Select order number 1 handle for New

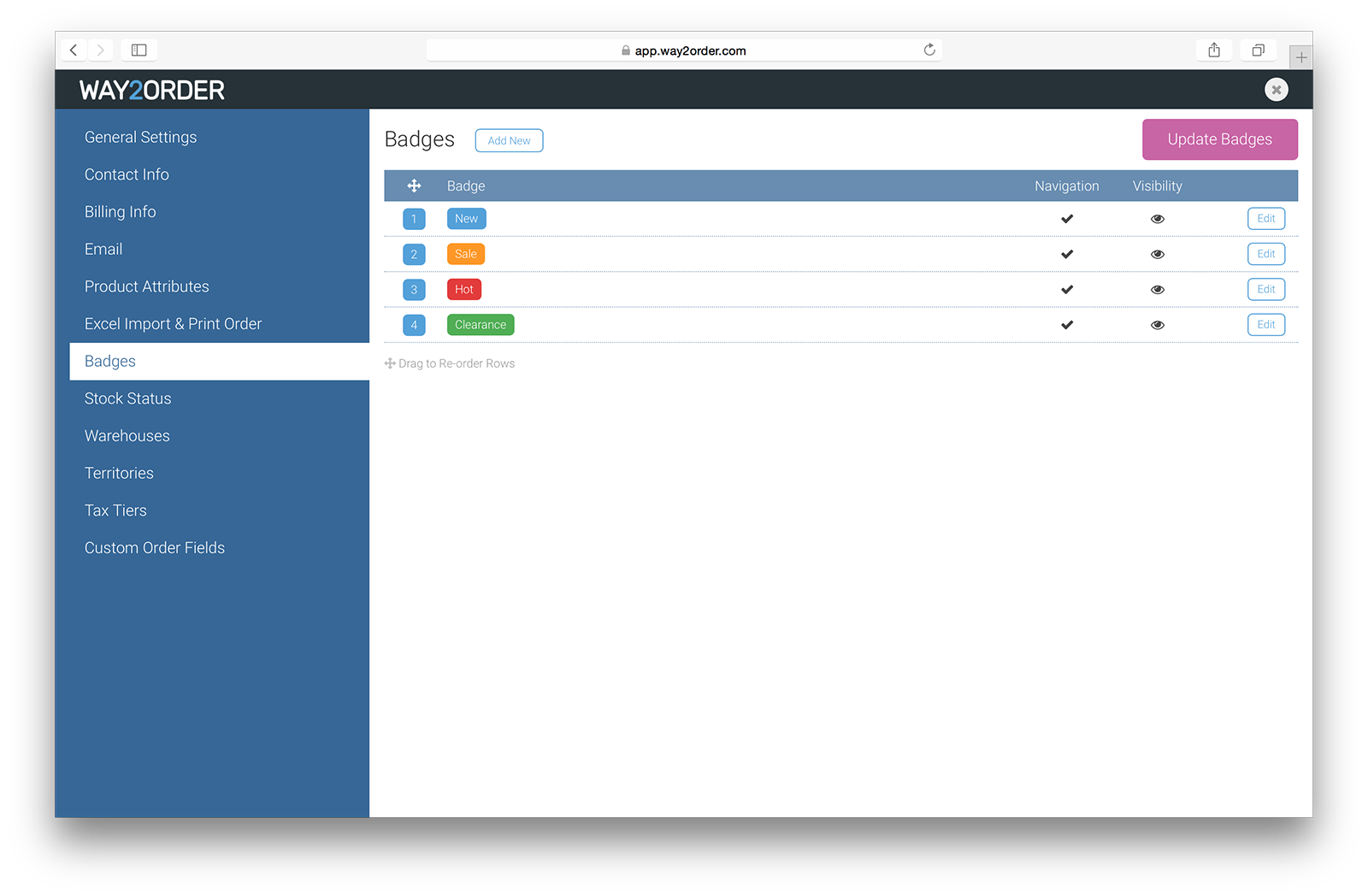tap(414, 219)
